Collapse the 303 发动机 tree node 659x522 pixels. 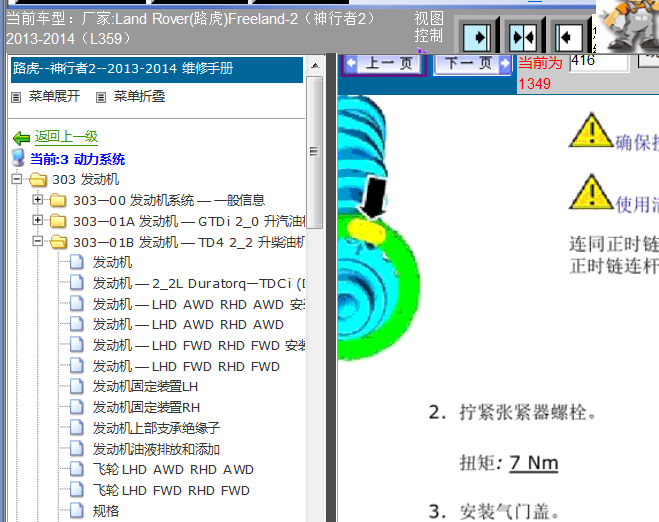coord(17,179)
